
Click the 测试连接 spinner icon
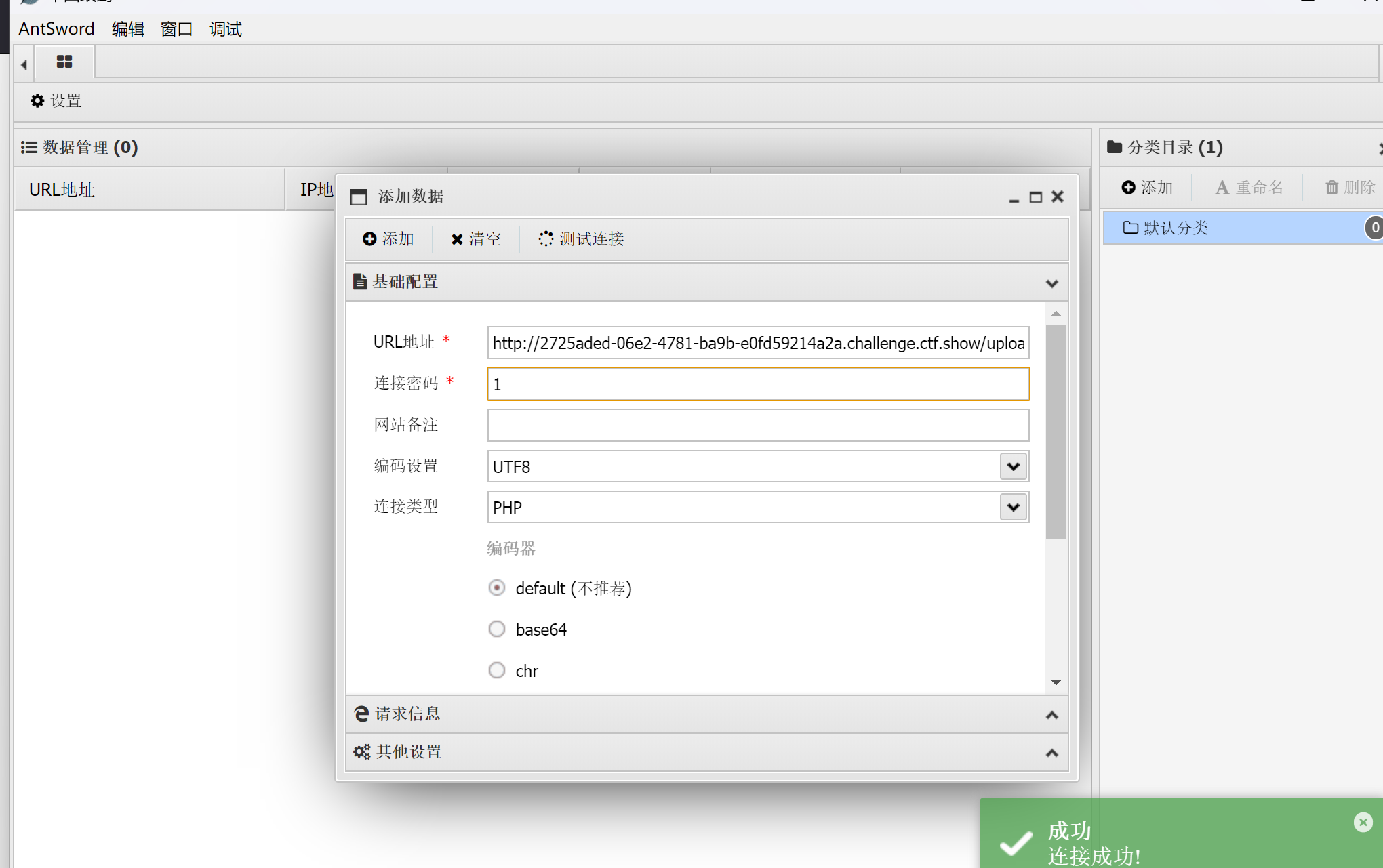tap(546, 239)
